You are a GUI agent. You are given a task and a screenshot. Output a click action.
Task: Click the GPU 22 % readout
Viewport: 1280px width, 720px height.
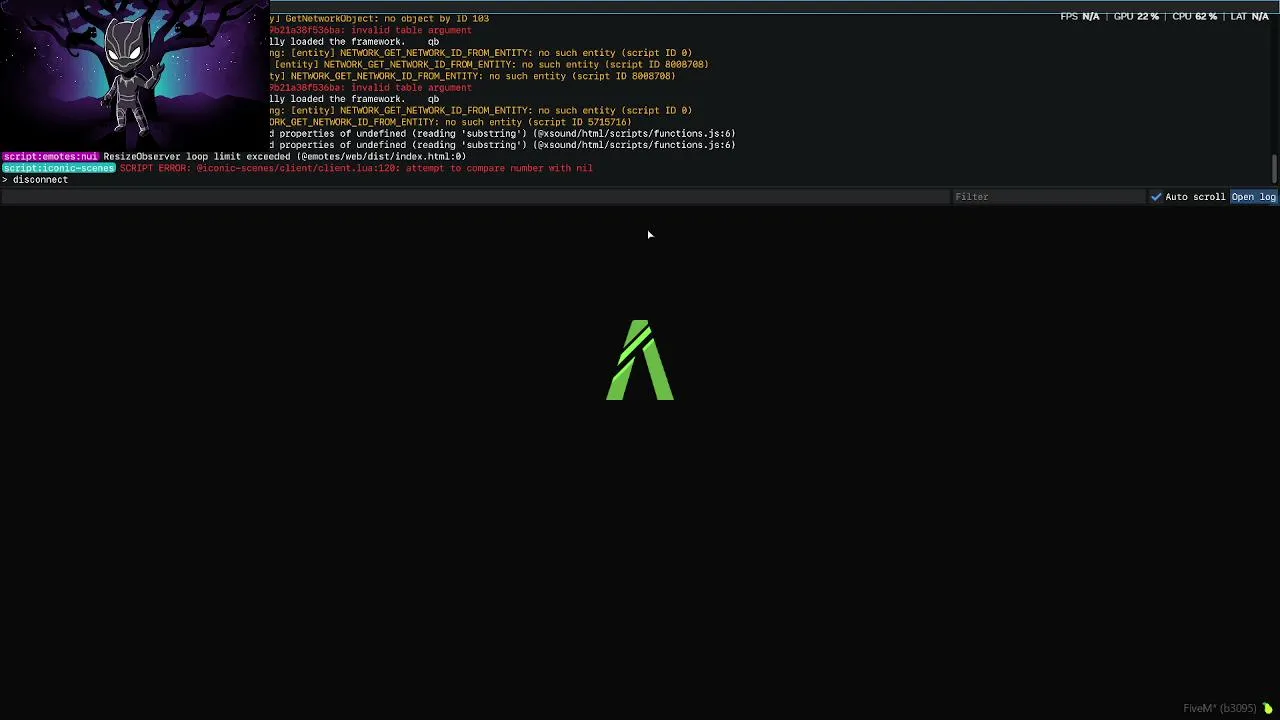point(1136,17)
